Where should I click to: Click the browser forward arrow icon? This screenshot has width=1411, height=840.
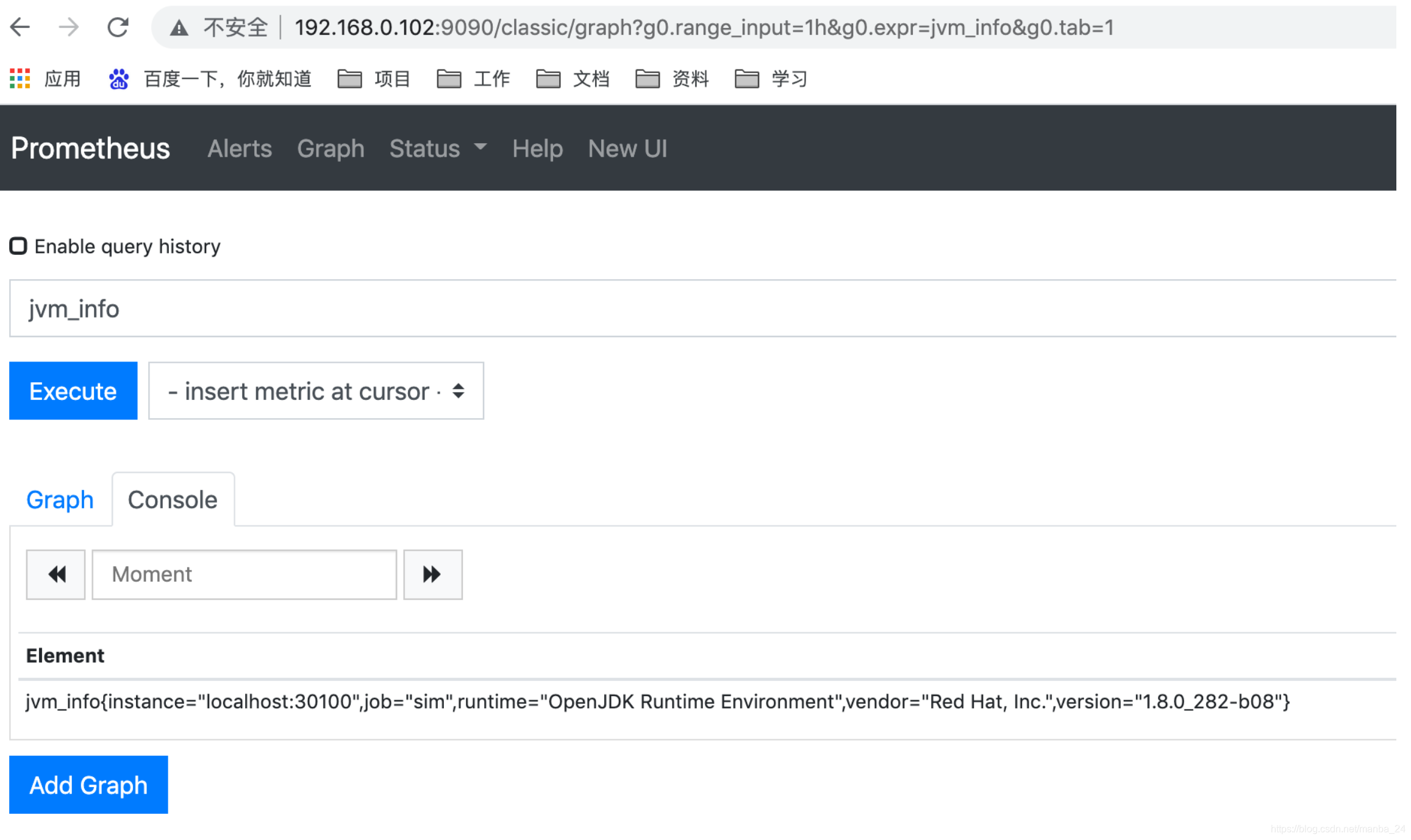69,27
